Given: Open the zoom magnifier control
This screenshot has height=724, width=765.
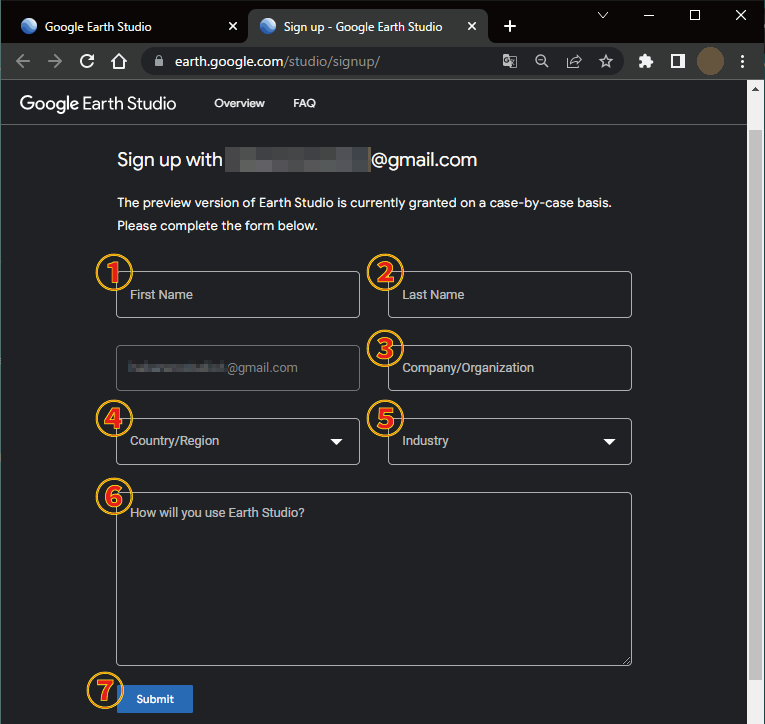Looking at the screenshot, I should point(542,61).
